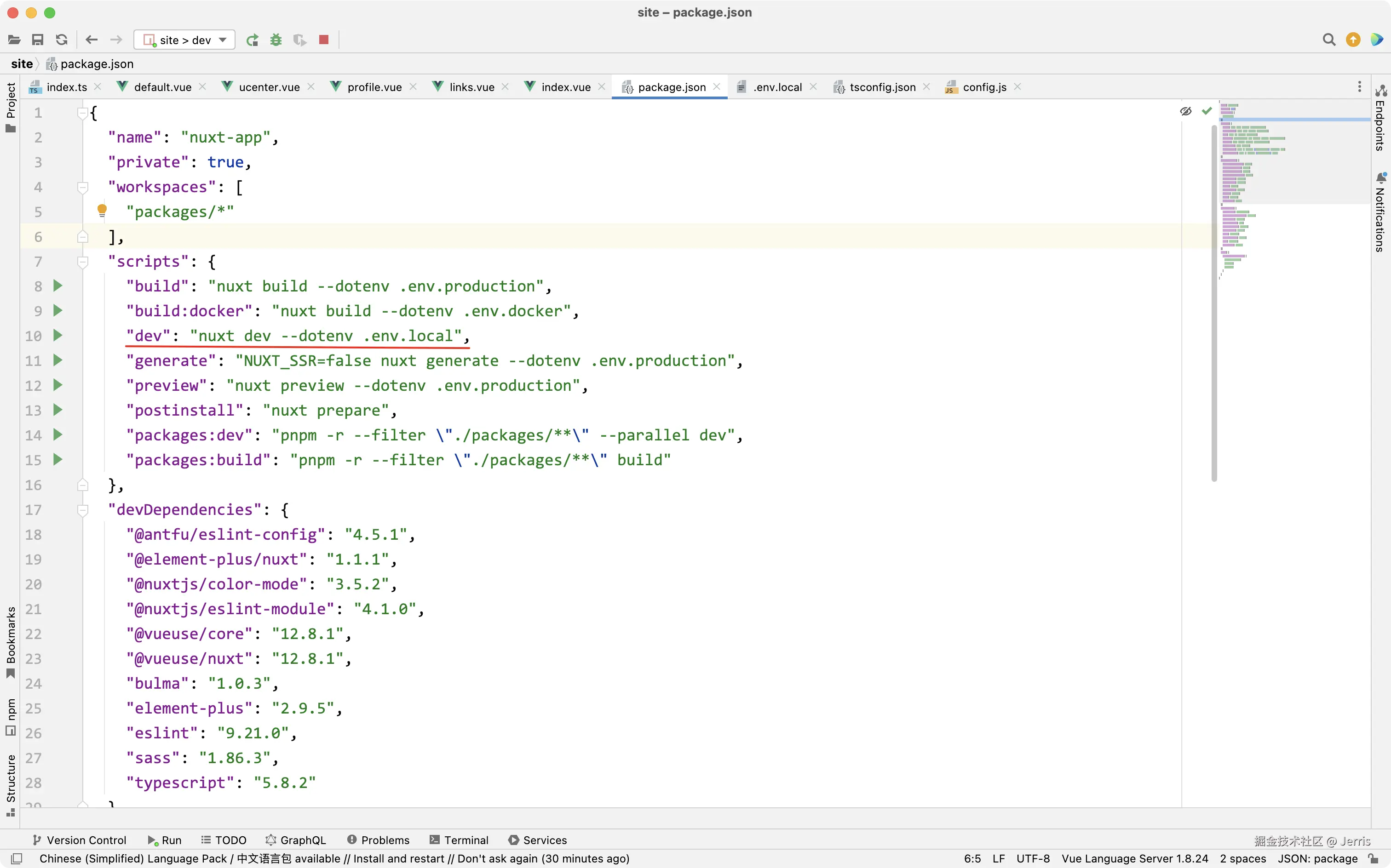Collapse the "devDependencies" fold marker
The image size is (1391, 868).
tap(83, 510)
